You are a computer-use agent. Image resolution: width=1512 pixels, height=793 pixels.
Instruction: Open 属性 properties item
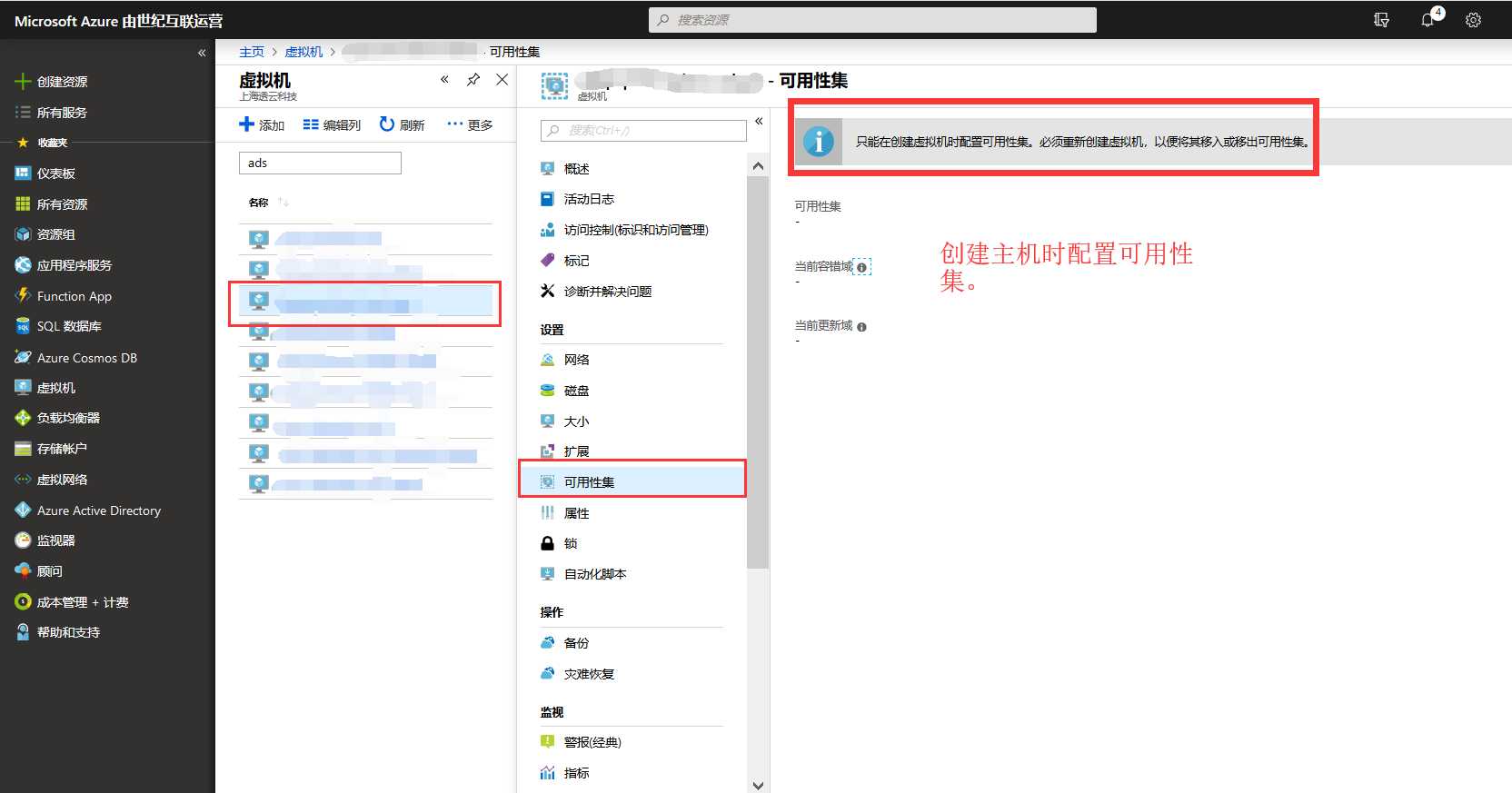point(576,513)
